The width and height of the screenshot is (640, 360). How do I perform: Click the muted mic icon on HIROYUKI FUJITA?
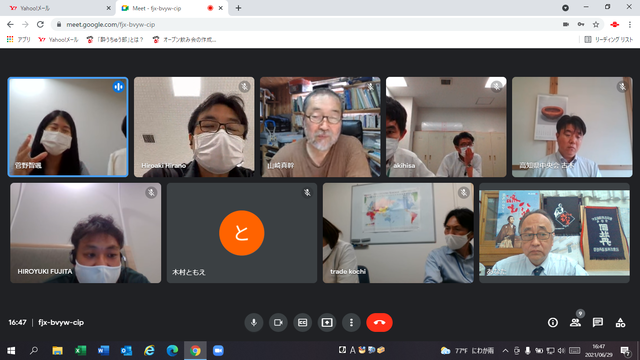[x=151, y=192]
